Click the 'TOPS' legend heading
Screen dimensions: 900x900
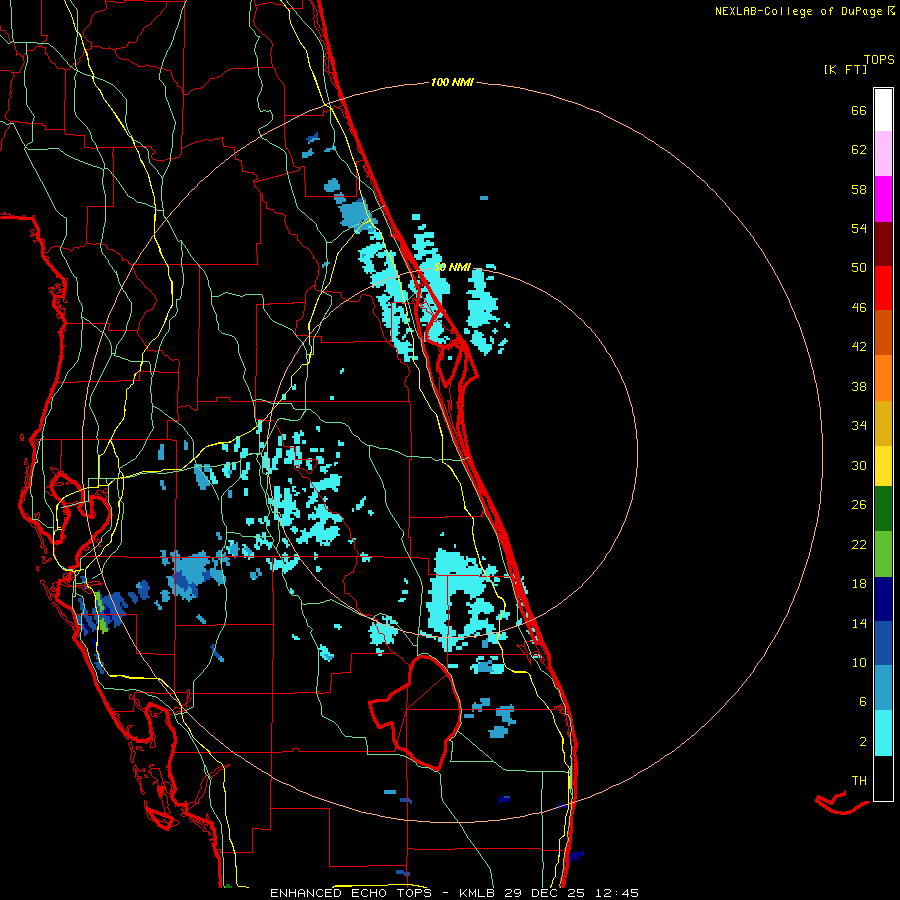tap(879, 59)
